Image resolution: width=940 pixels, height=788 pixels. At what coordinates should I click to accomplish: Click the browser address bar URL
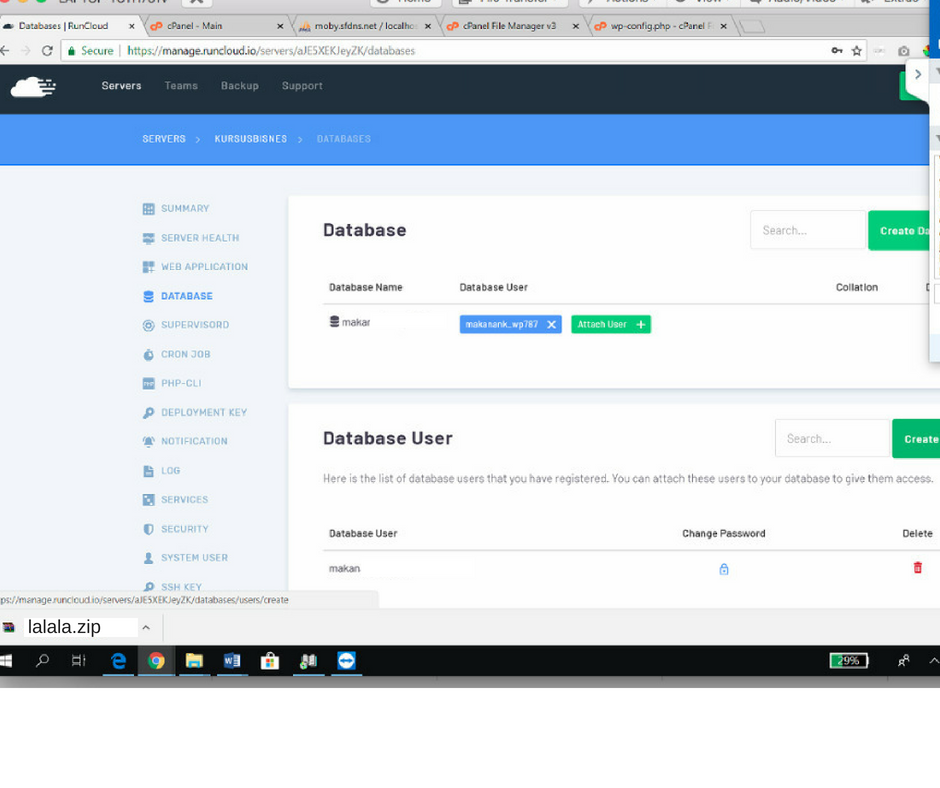pyautogui.click(x=271, y=51)
